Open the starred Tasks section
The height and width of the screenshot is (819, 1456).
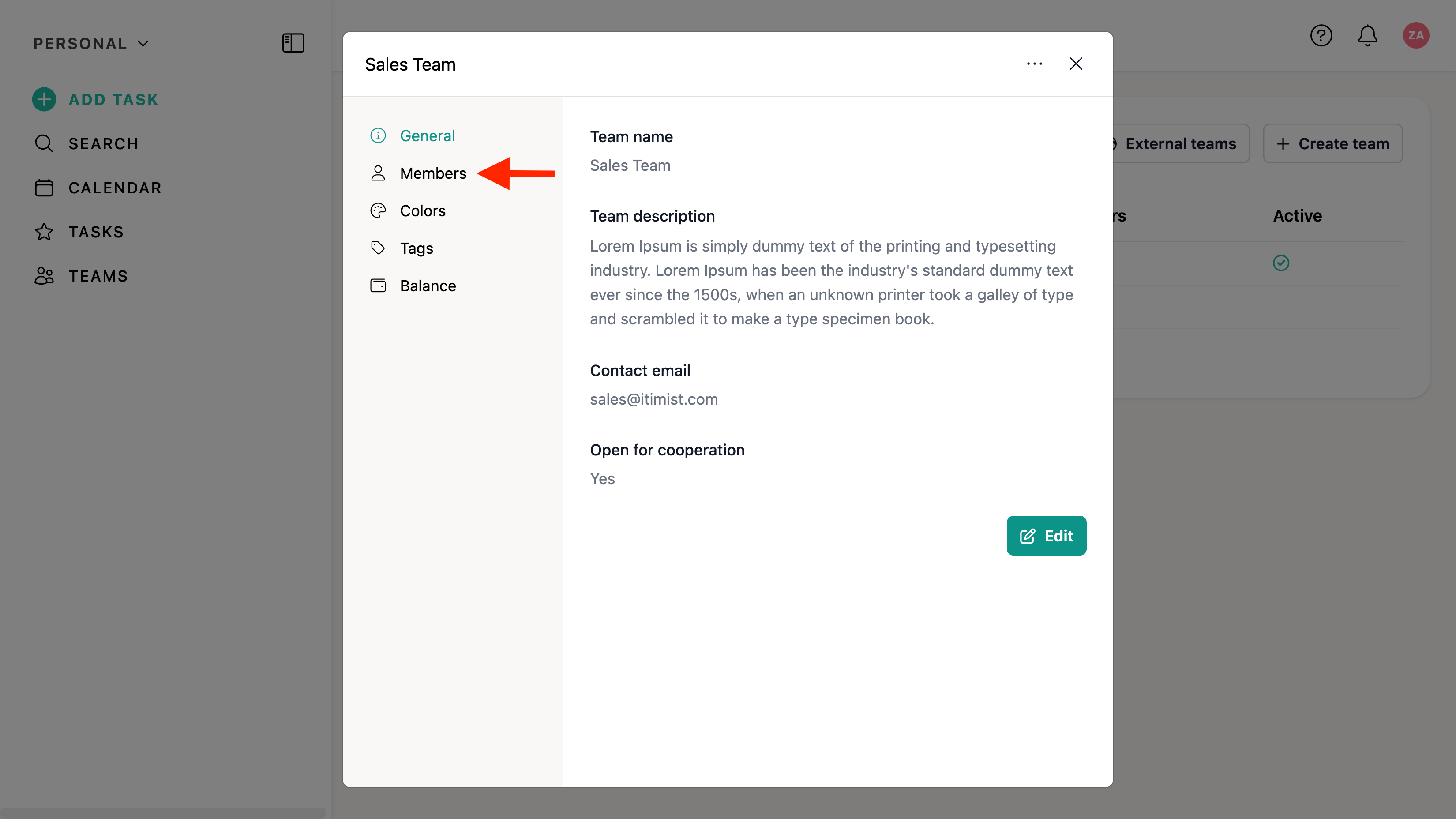95,232
